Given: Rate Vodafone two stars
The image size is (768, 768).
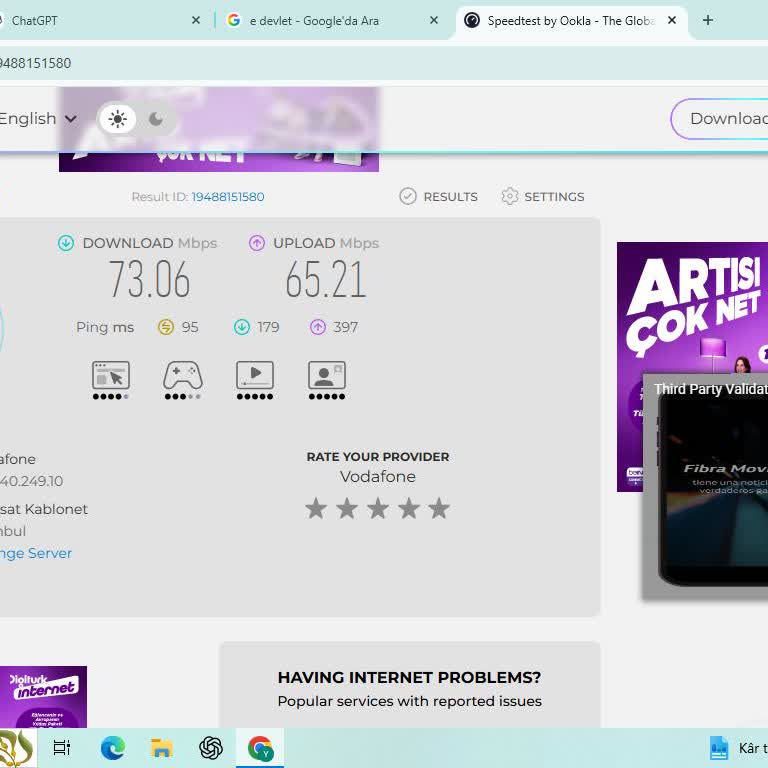Looking at the screenshot, I should [x=347, y=508].
